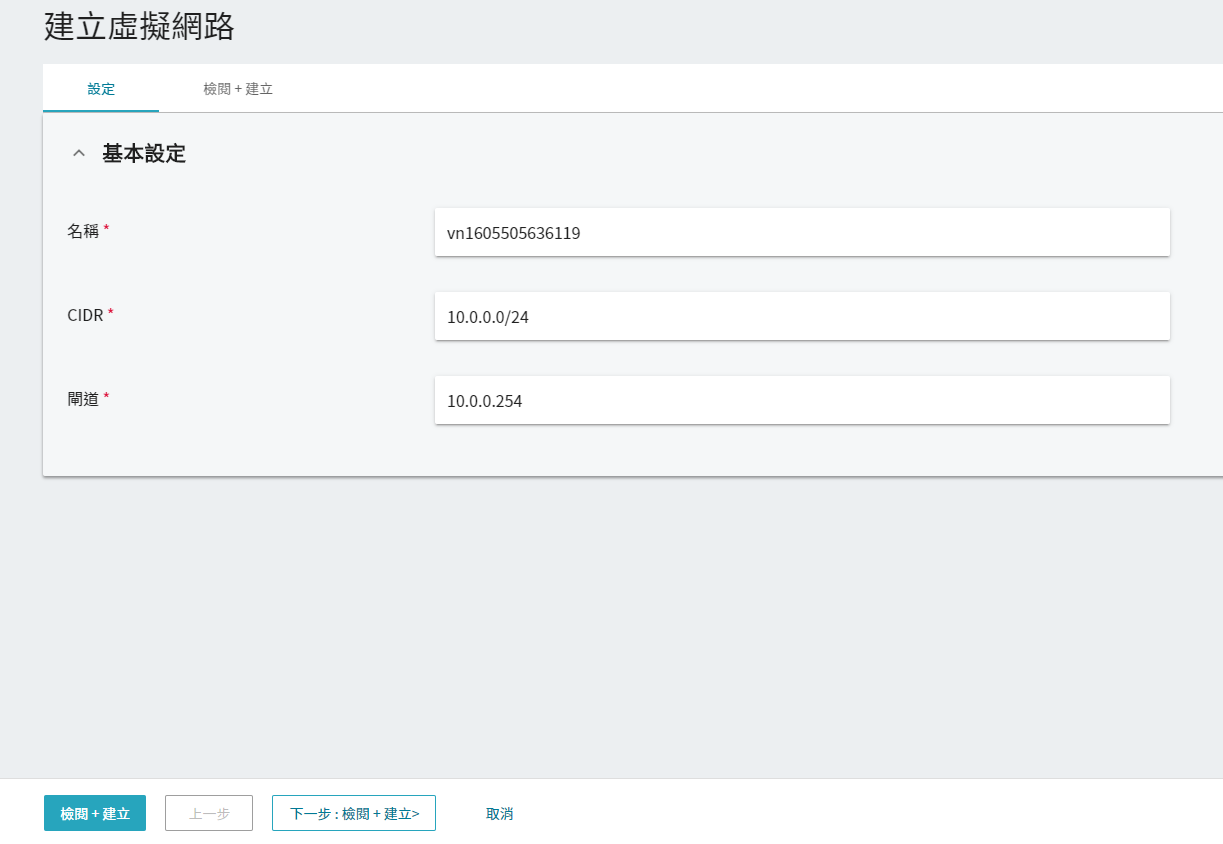
Task: Select the 設定 tab
Action: tap(101, 89)
